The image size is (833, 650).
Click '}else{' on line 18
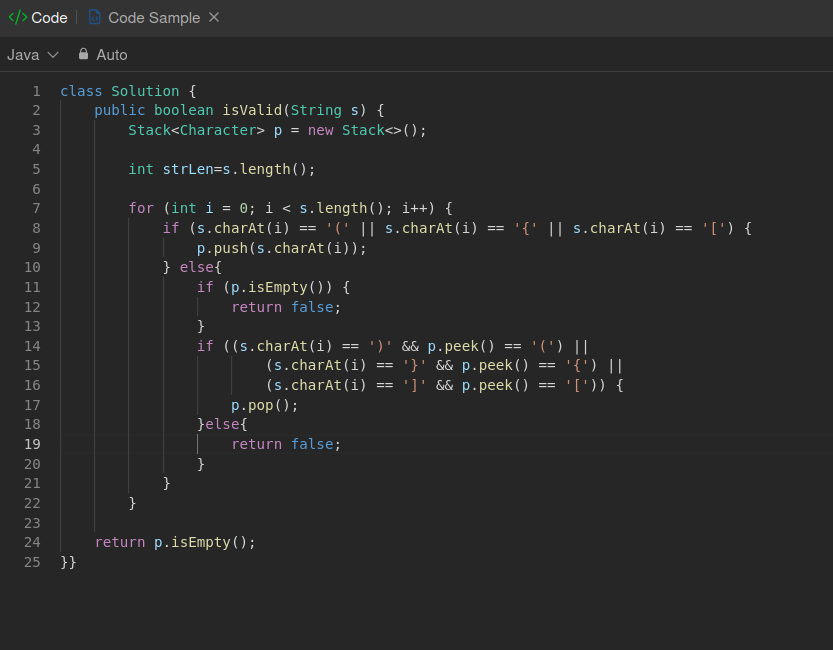(222, 424)
